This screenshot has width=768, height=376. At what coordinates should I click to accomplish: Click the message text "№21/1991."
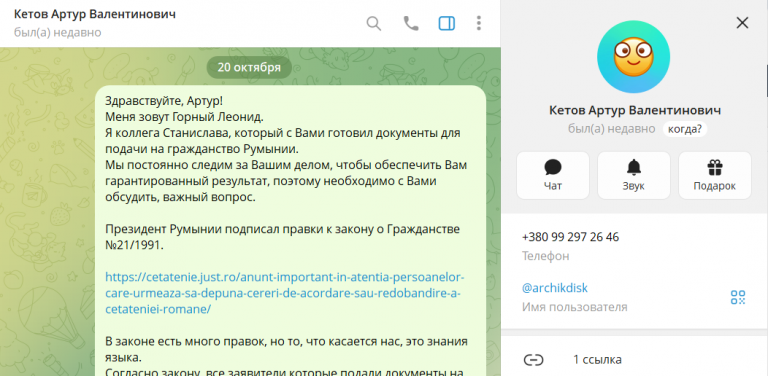133,245
